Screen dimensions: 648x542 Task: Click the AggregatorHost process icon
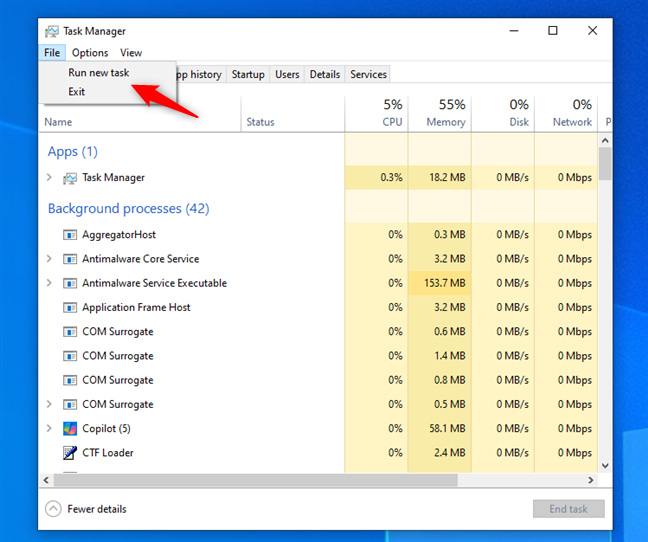(x=69, y=235)
